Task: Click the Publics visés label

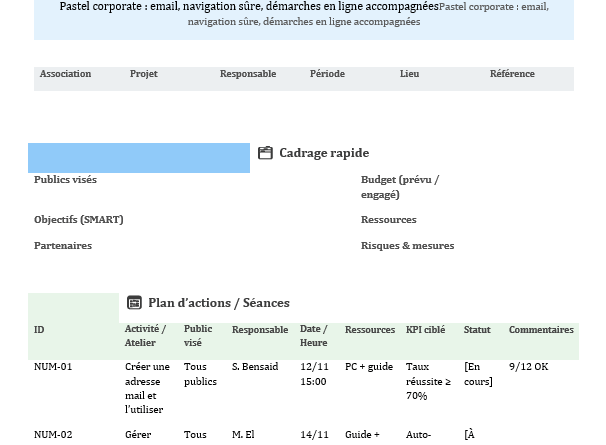Action: pyautogui.click(x=65, y=180)
